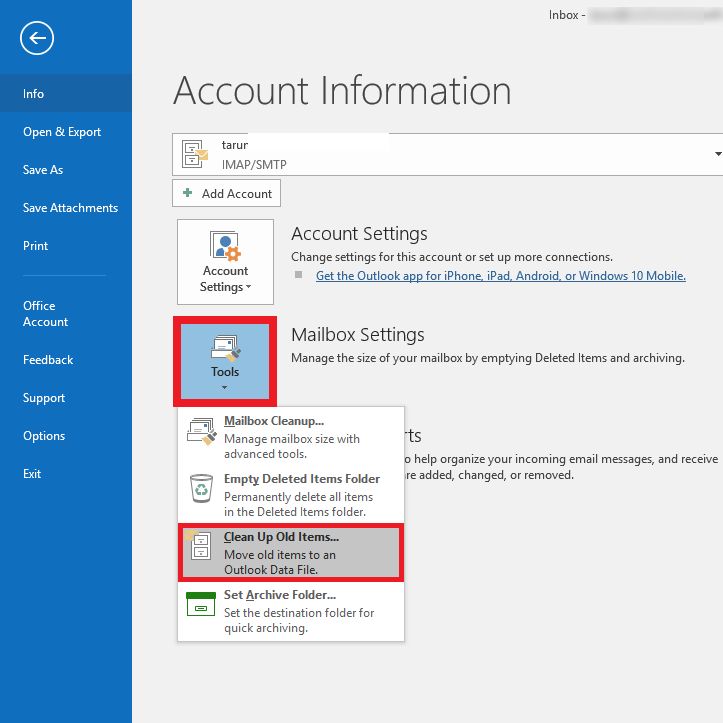Select Clean Up Old Items option

pos(291,552)
